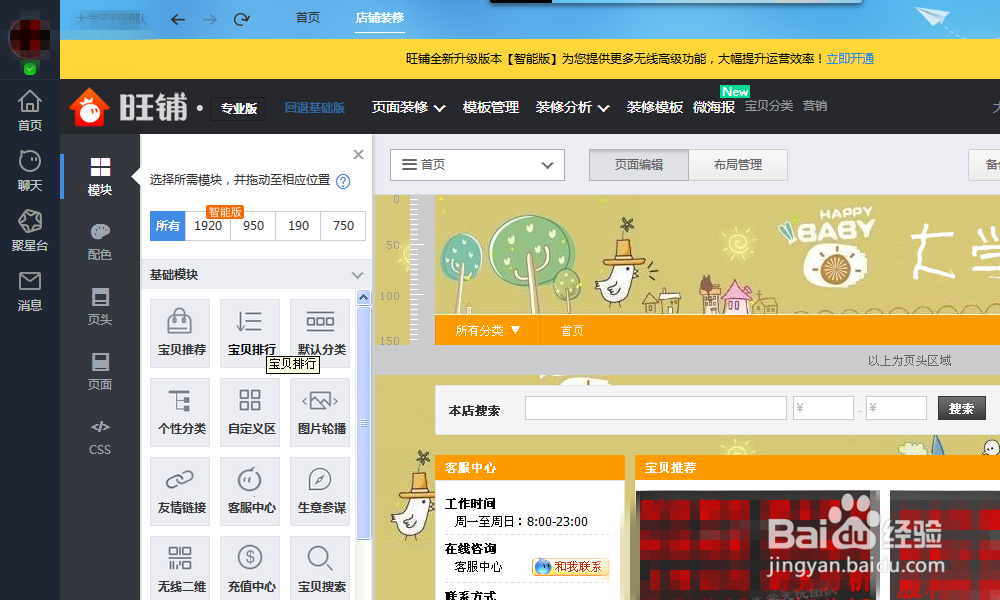Collapse the 基础模块 section
This screenshot has height=600, width=1000.
click(x=357, y=275)
